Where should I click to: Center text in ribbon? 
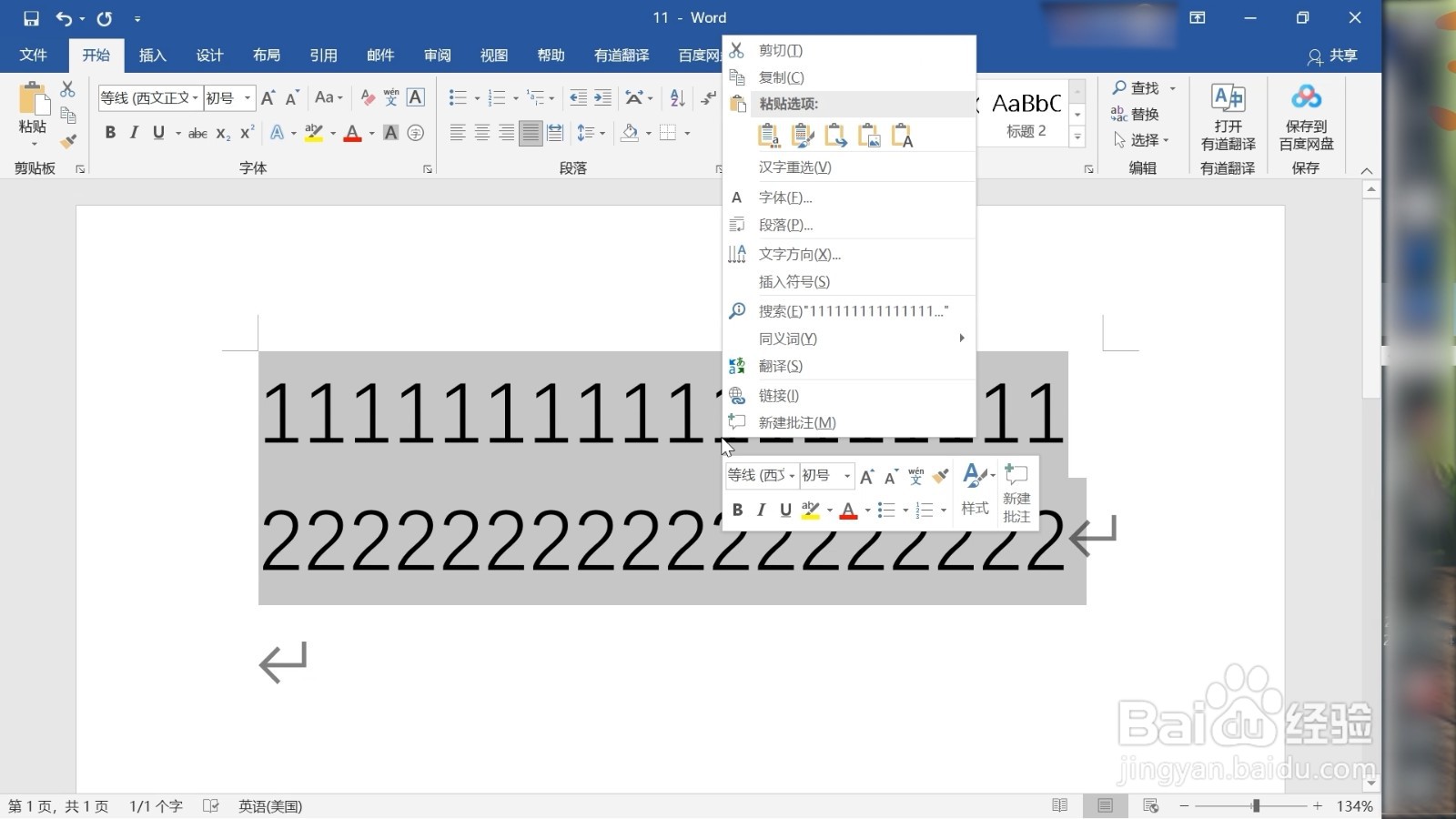tap(482, 133)
